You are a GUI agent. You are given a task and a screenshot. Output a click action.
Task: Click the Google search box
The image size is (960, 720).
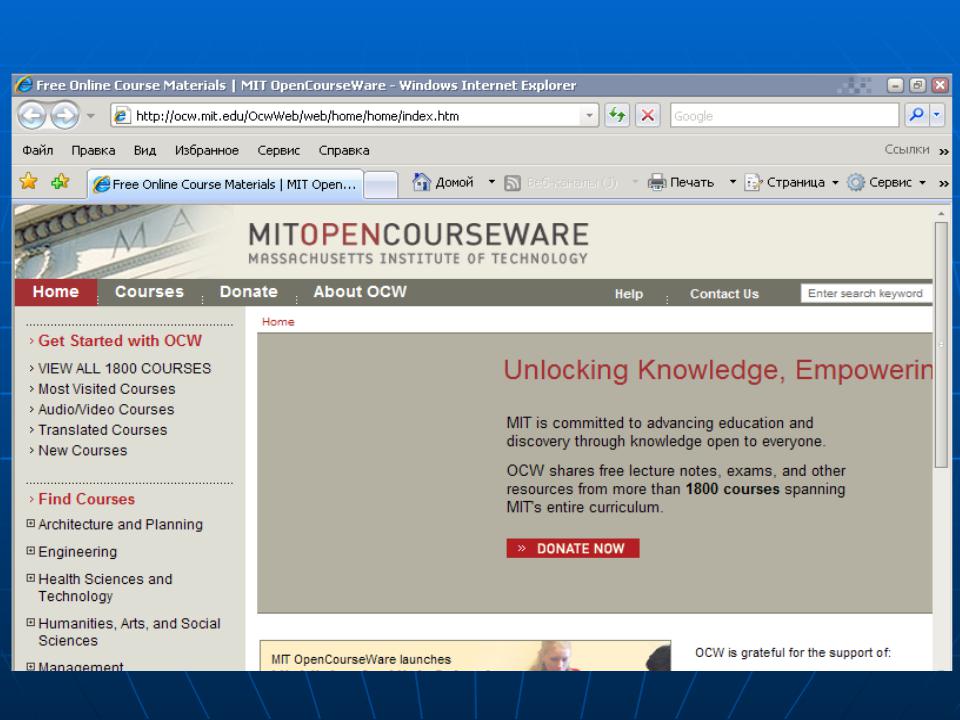(x=784, y=115)
